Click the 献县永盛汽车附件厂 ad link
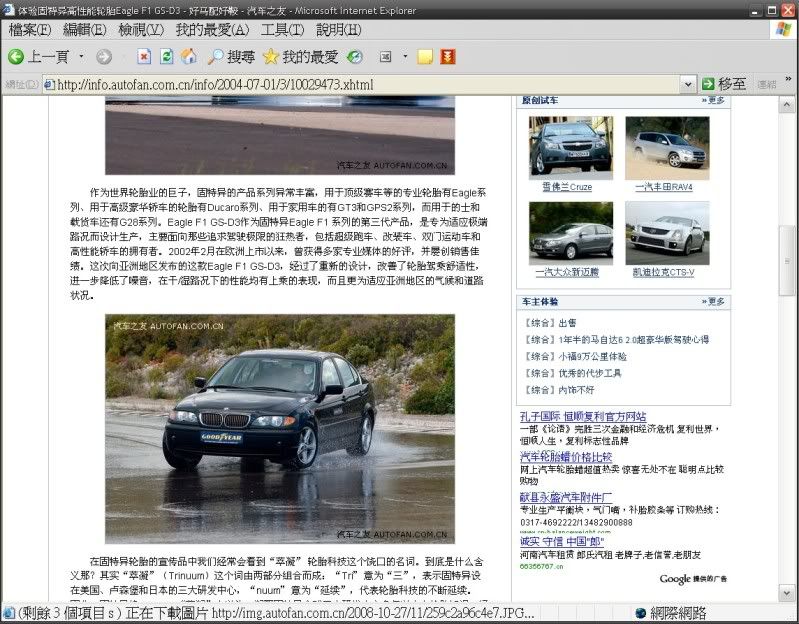 click(x=566, y=497)
